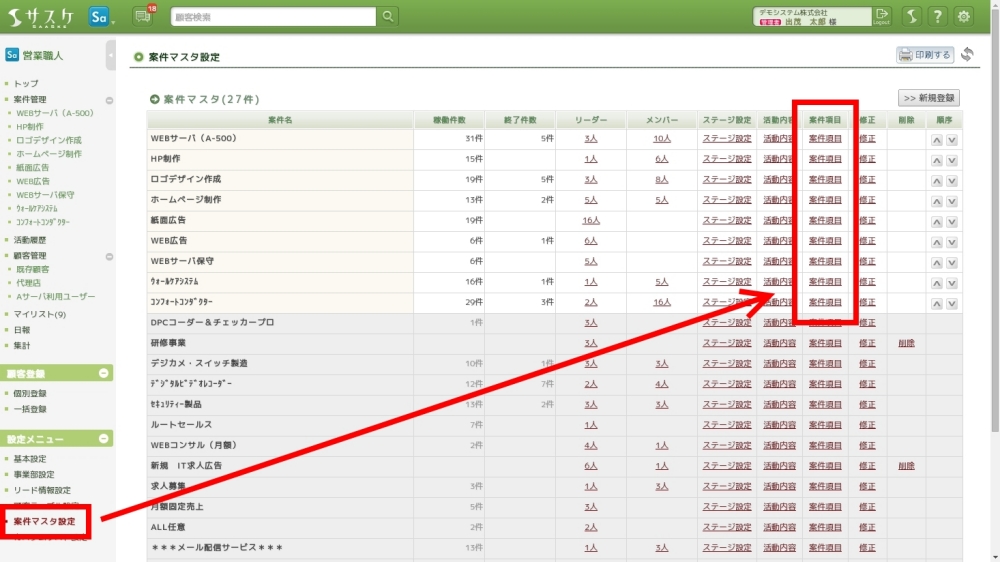Move HP制作 row down

pyautogui.click(x=952, y=159)
